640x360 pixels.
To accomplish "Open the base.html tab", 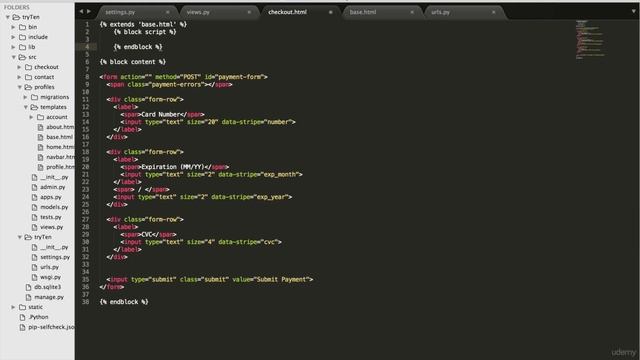I will (363, 12).
